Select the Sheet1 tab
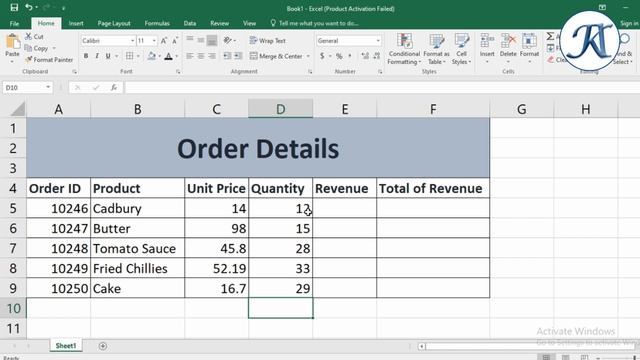Viewport: 640px width, 360px height. click(66, 346)
